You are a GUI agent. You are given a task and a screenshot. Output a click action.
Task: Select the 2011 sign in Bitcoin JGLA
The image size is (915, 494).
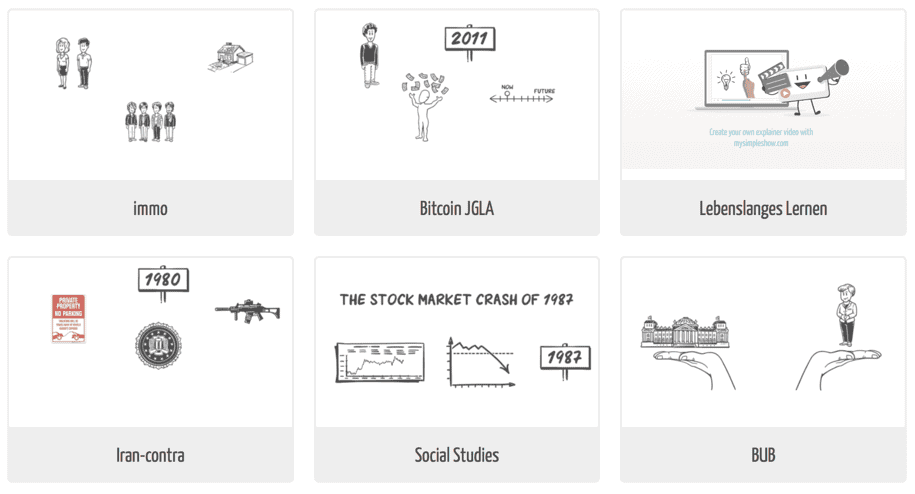click(470, 43)
